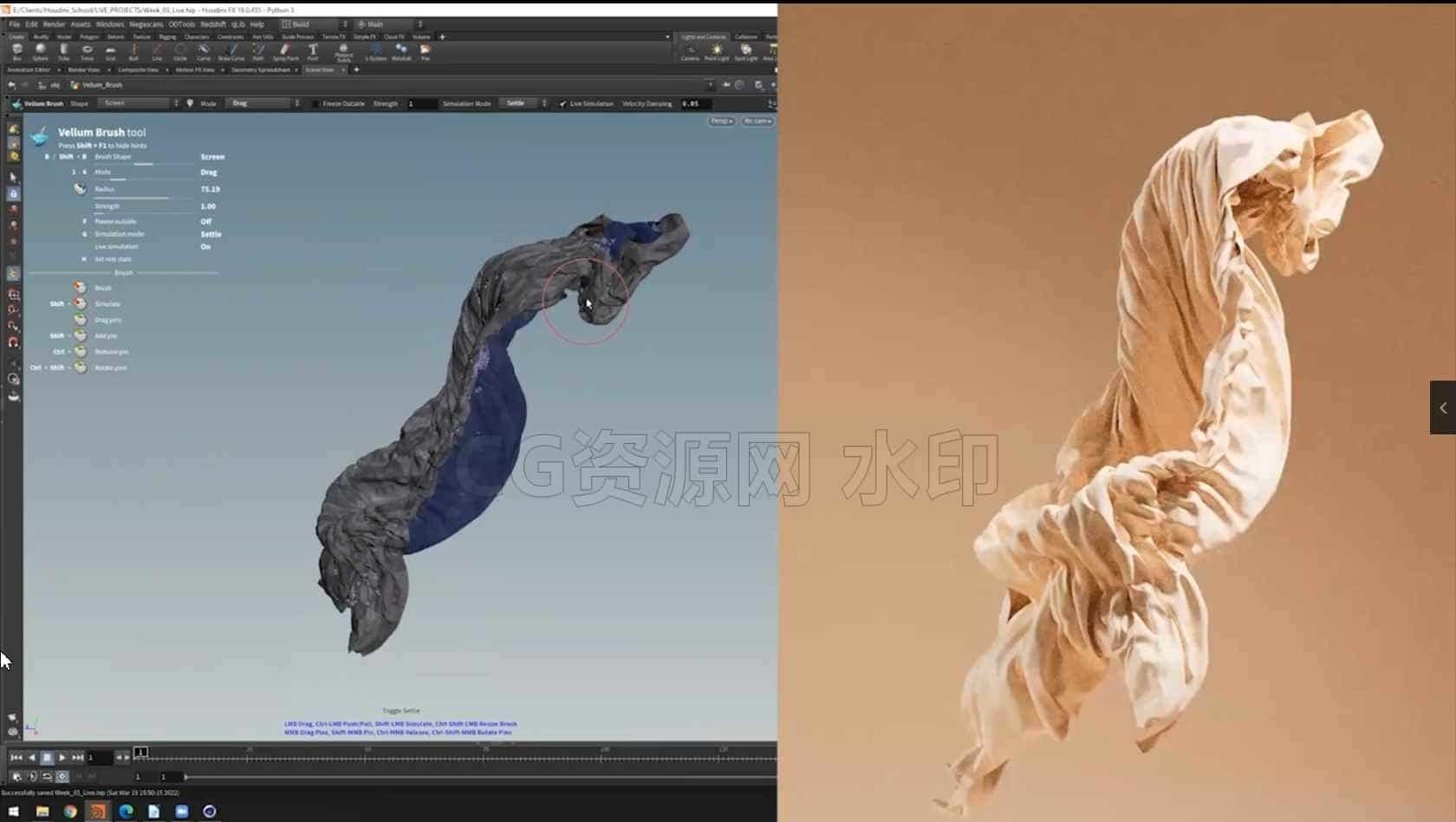Image resolution: width=1456 pixels, height=822 pixels.
Task: Click the obj network path button
Action: pyautogui.click(x=50, y=85)
